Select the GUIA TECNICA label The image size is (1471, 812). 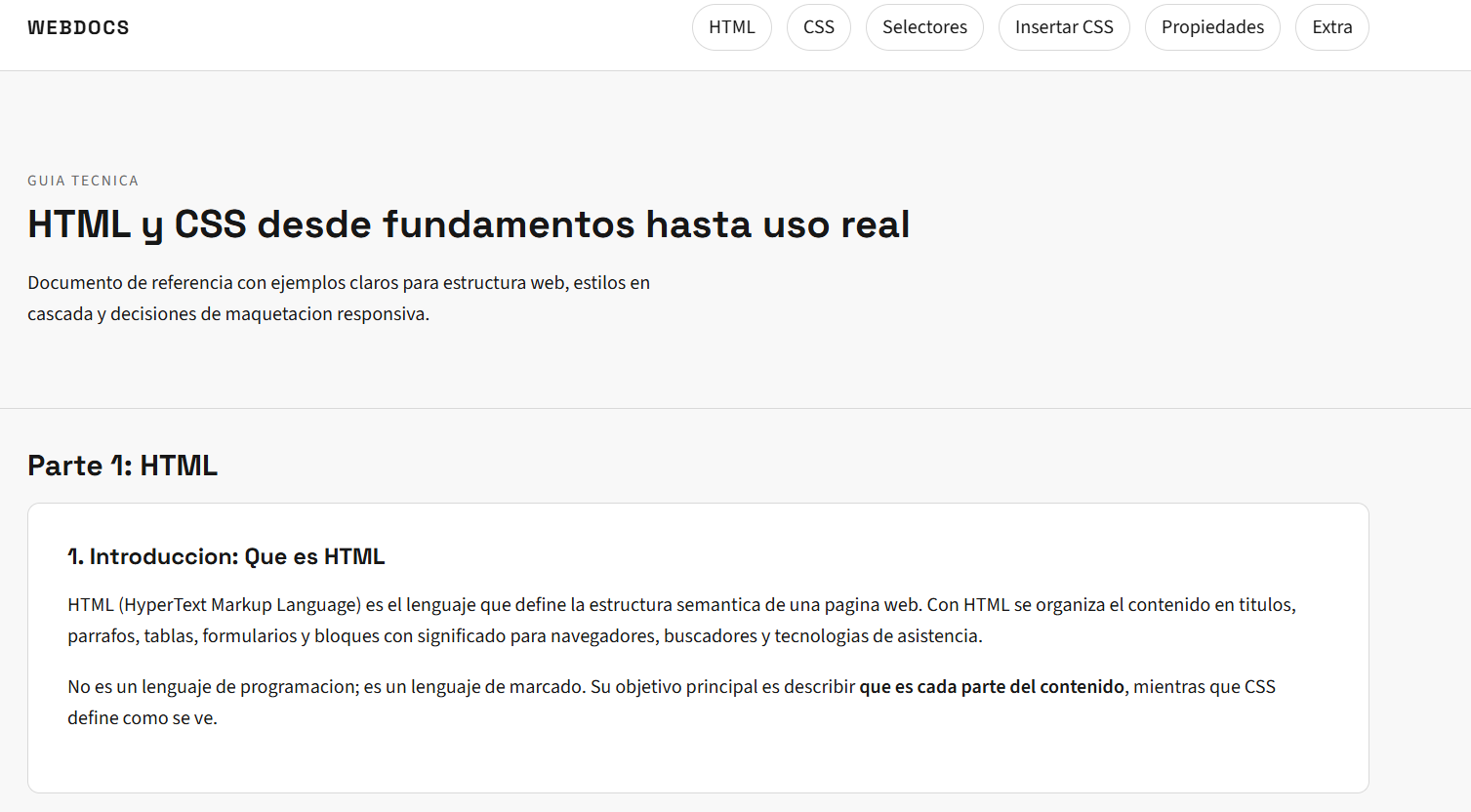point(83,180)
